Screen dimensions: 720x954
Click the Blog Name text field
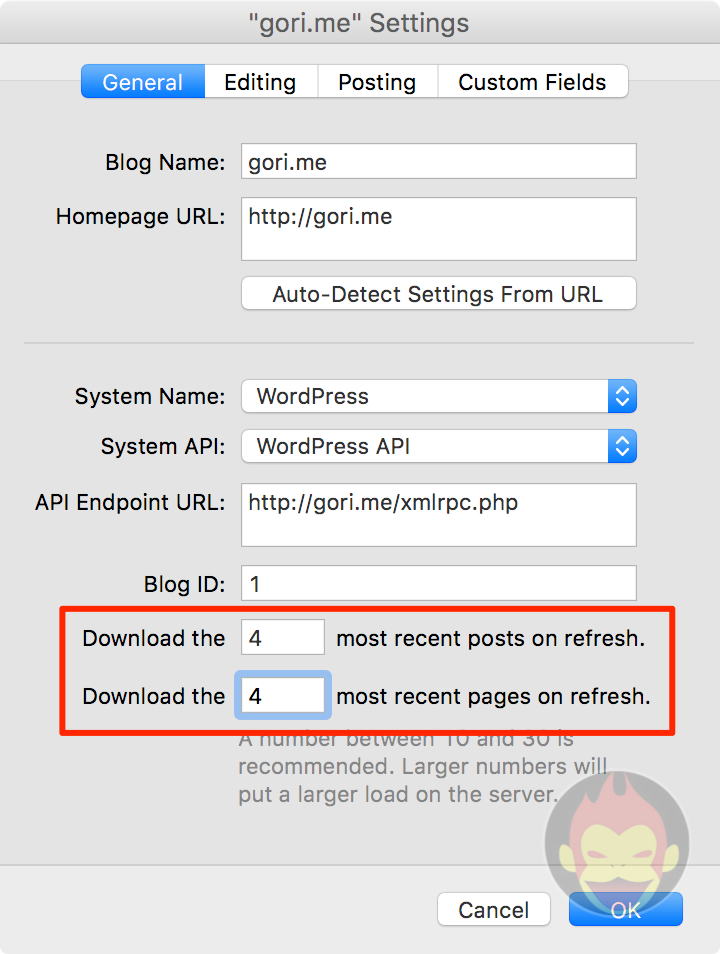click(x=438, y=162)
